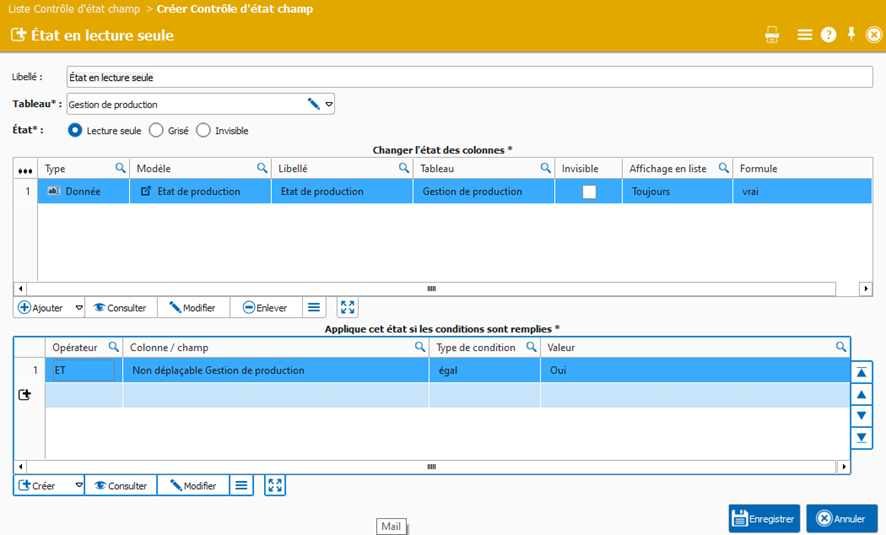Open the help question mark icon
Viewport: 886px width, 535px height.
(x=828, y=35)
